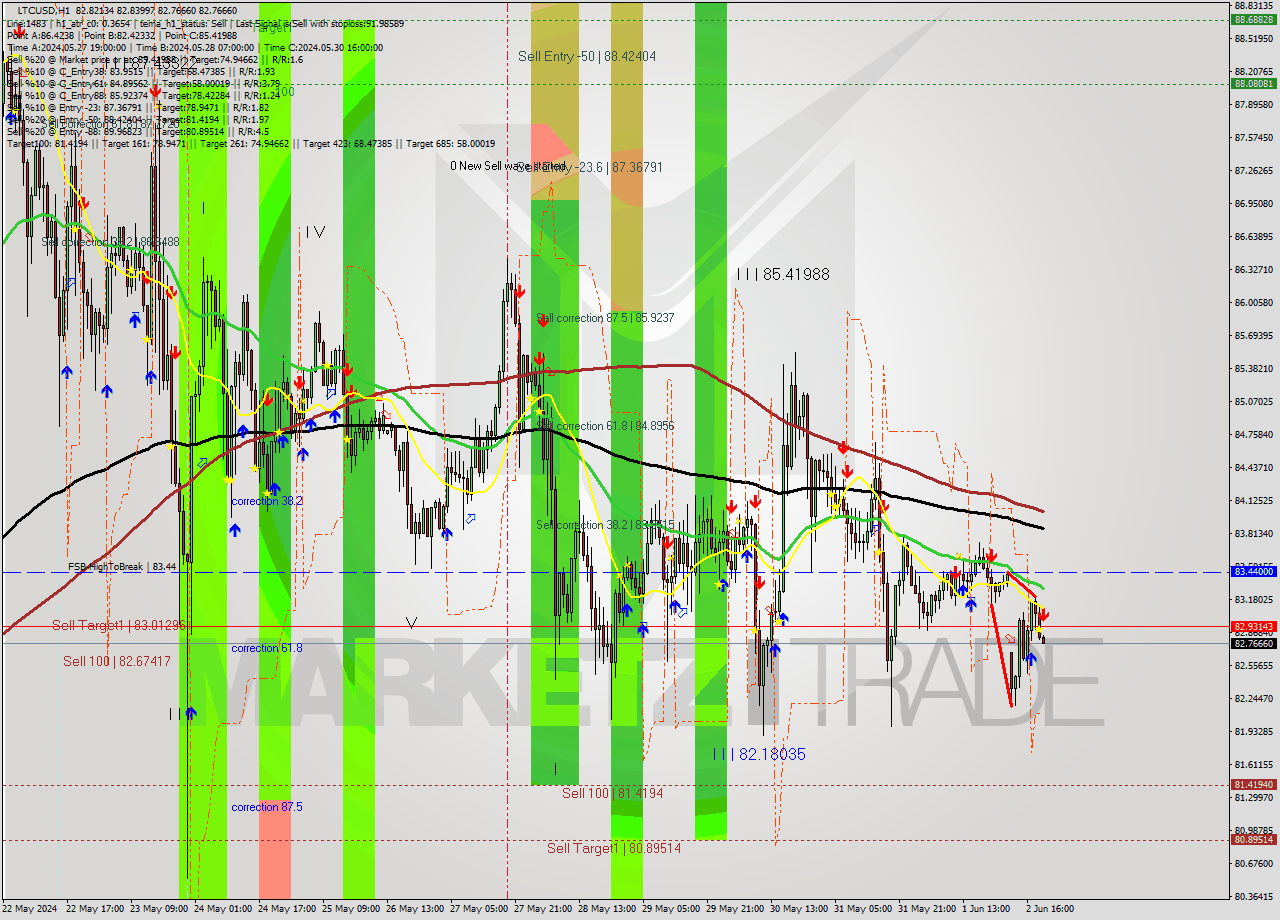Image resolution: width=1280 pixels, height=920 pixels.
Task: Select the blue 'correction 87.5' label
Action: pos(267,807)
